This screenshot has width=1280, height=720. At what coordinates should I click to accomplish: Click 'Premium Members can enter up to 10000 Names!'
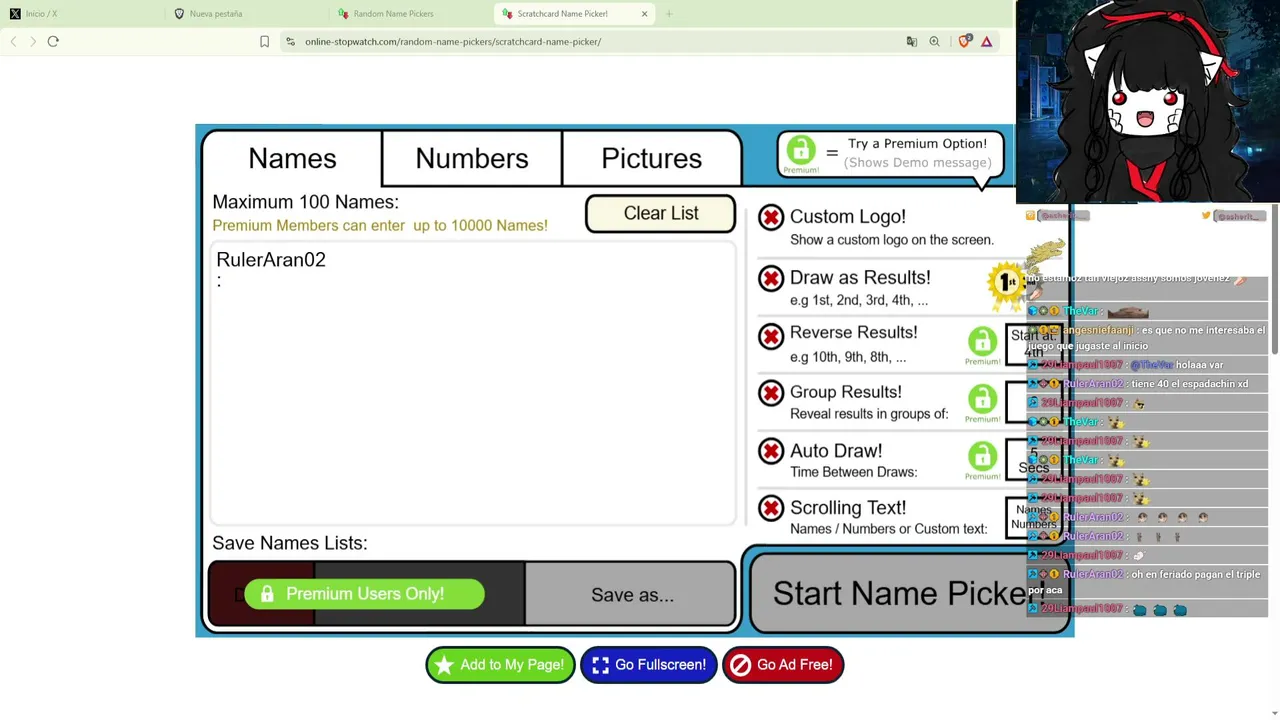[380, 226]
